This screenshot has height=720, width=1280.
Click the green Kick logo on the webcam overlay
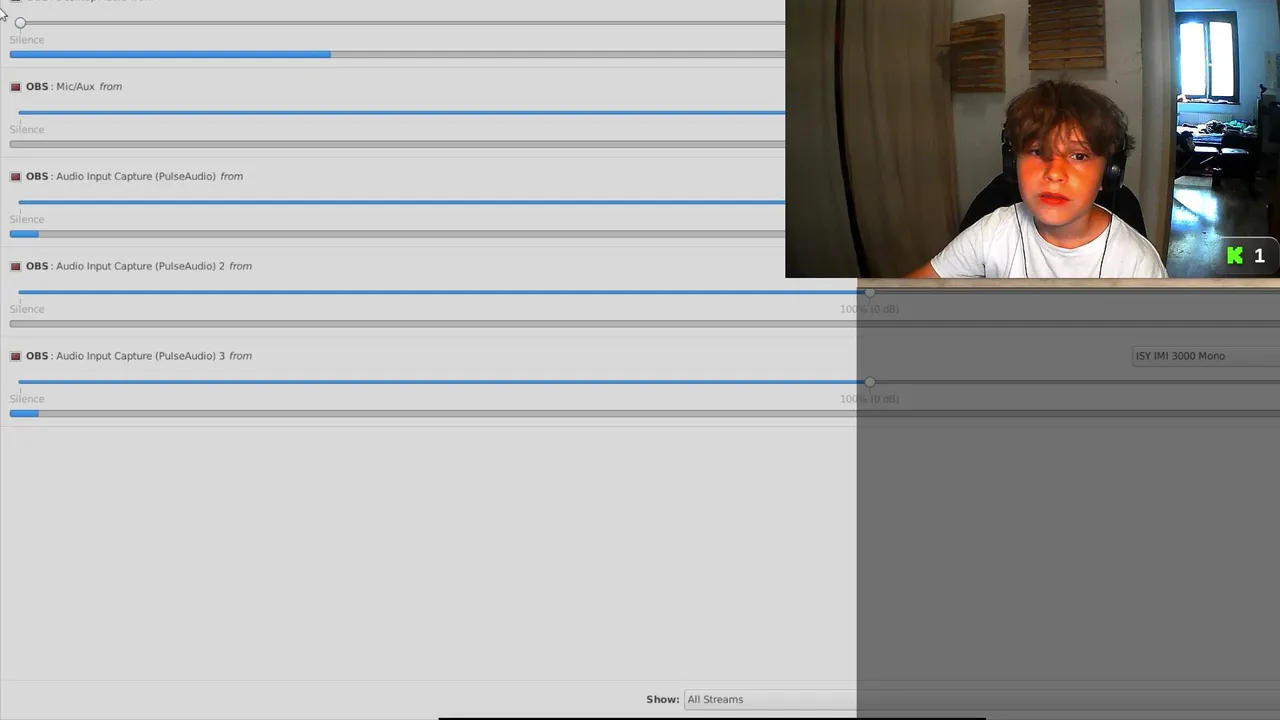click(1235, 256)
